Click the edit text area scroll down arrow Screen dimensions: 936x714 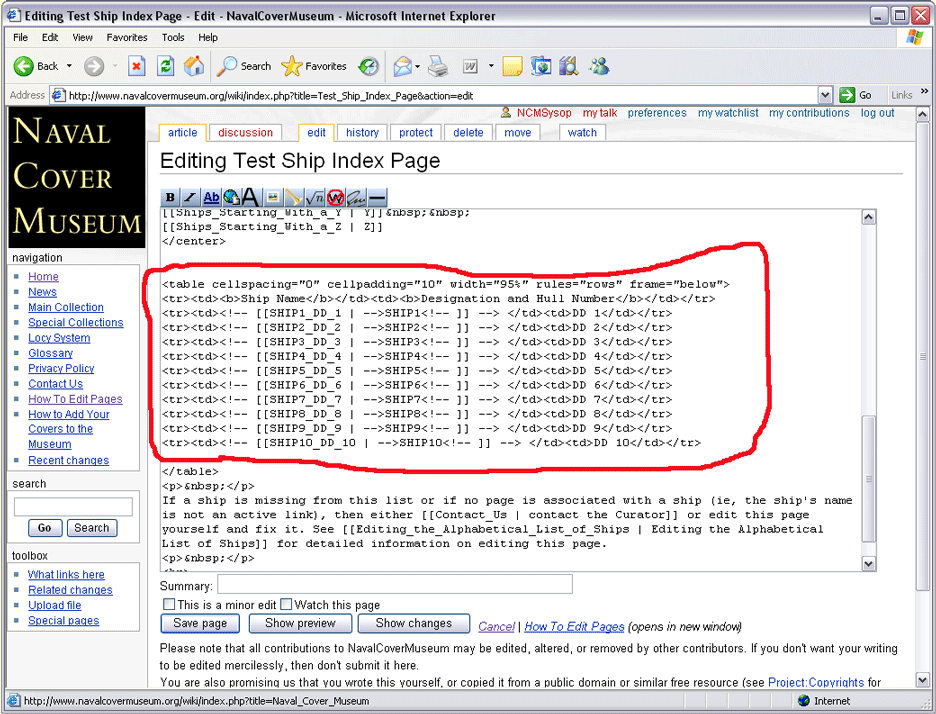(x=868, y=563)
